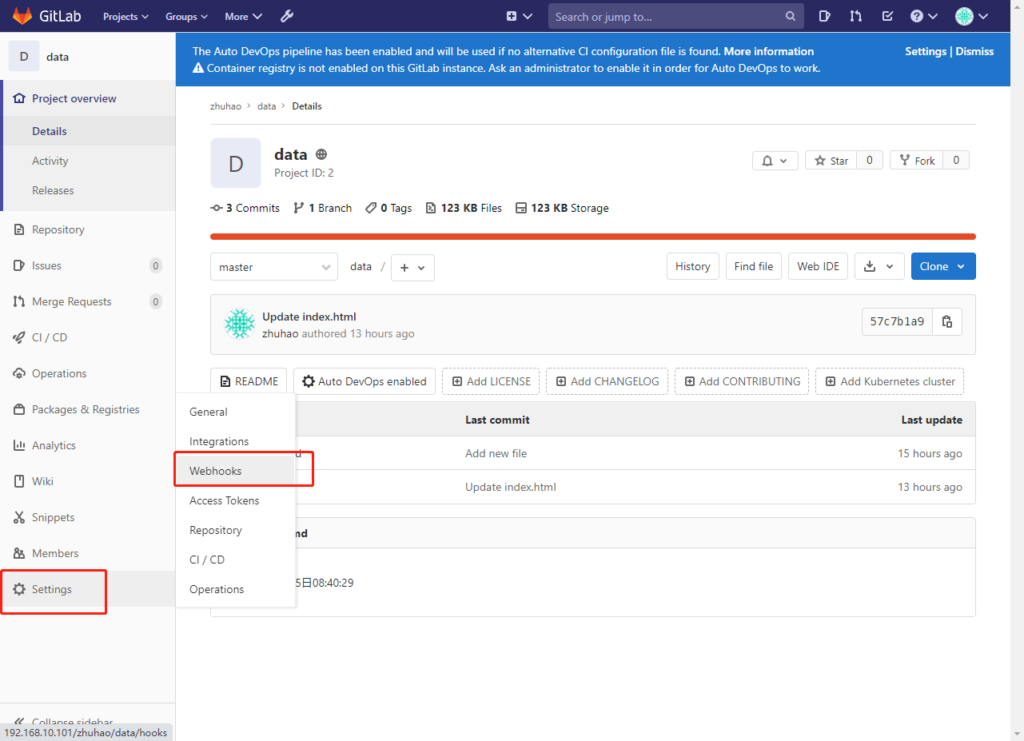Click the public visibility globe icon
The image size is (1024, 741).
[321, 155]
